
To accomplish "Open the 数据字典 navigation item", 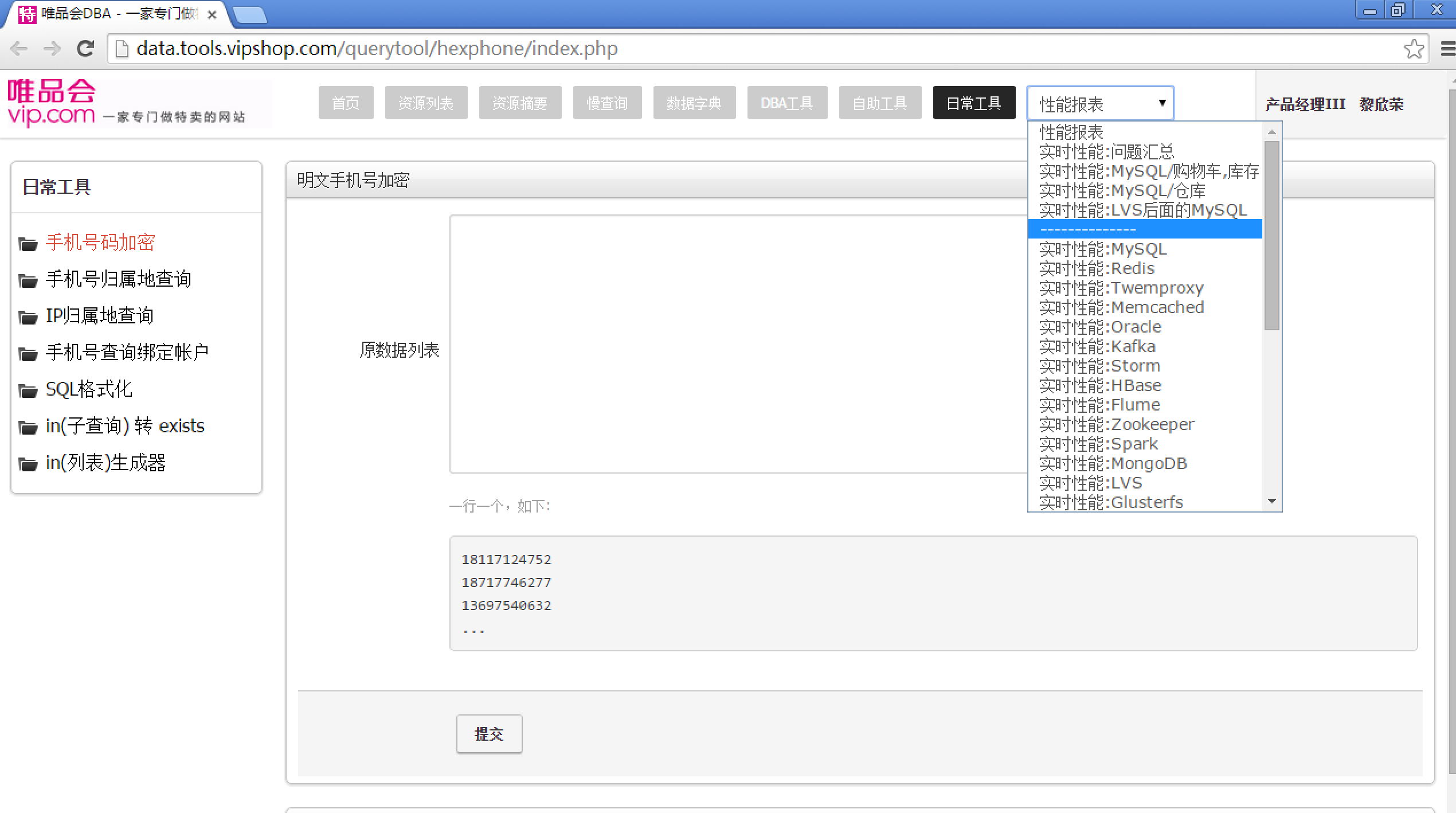I will click(694, 103).
